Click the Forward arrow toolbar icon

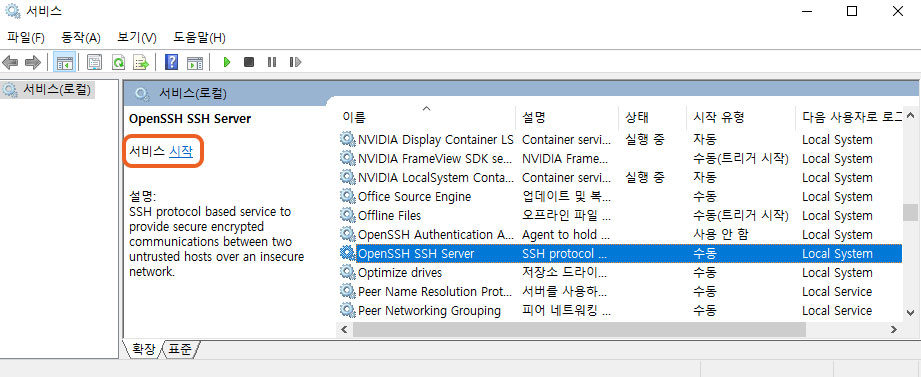33,62
